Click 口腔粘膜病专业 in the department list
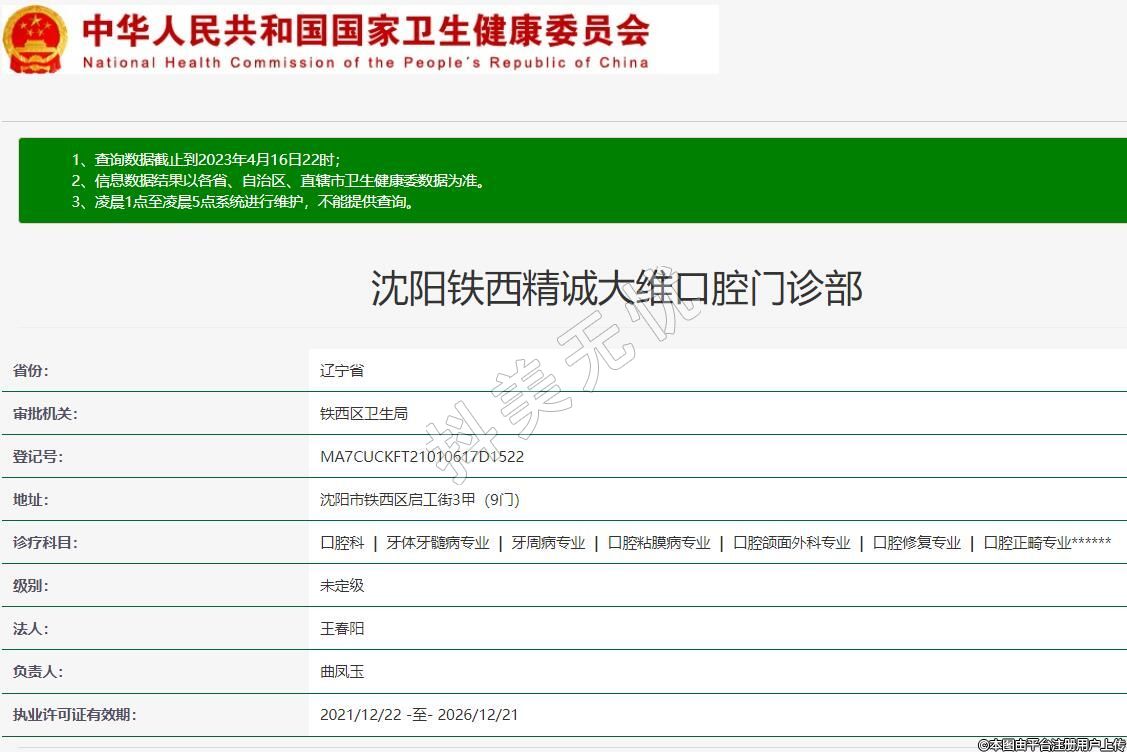1127x752 pixels. pos(659,543)
